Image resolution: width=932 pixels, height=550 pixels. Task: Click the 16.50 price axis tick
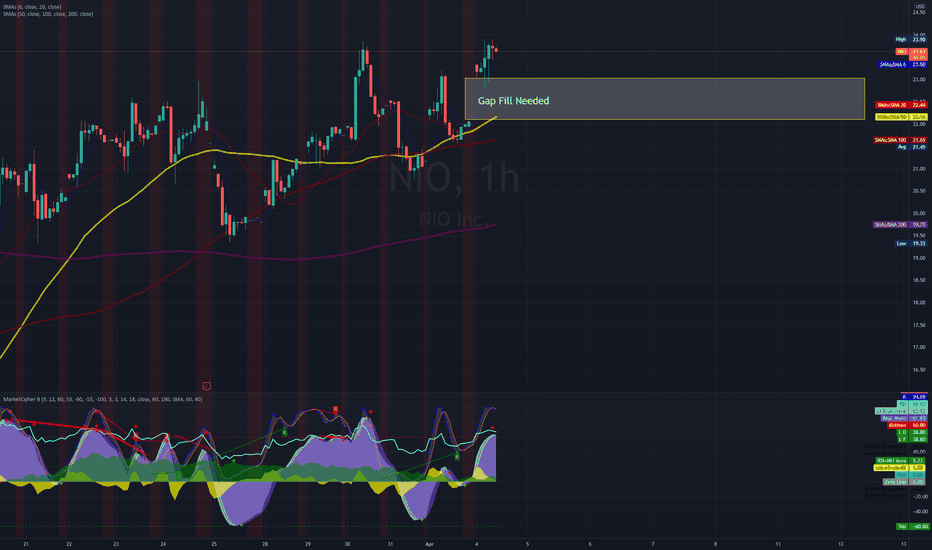click(919, 370)
